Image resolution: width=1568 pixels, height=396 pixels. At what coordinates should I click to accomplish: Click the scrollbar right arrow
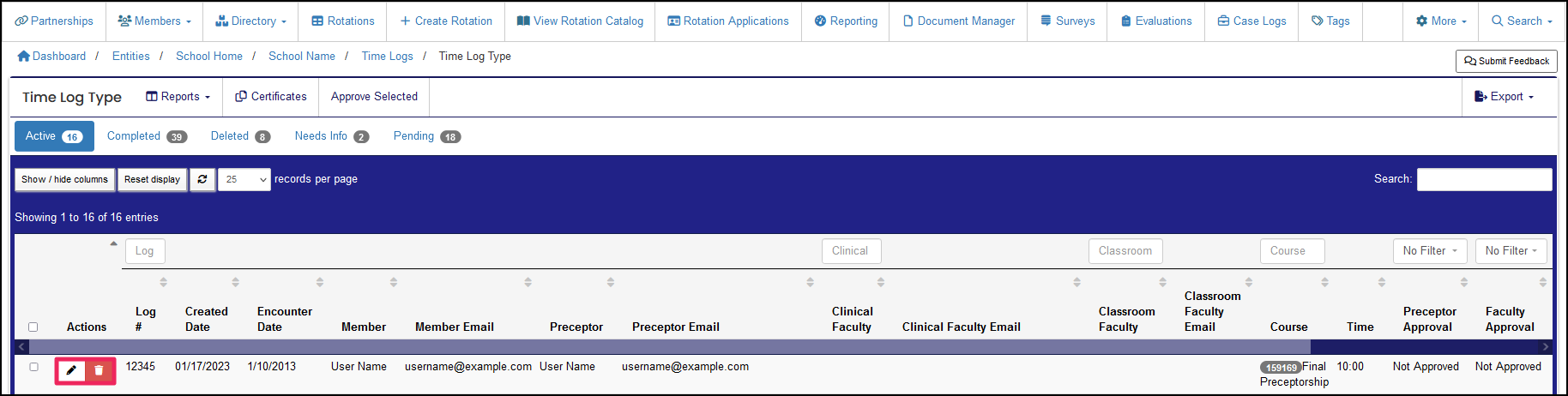click(x=1546, y=347)
